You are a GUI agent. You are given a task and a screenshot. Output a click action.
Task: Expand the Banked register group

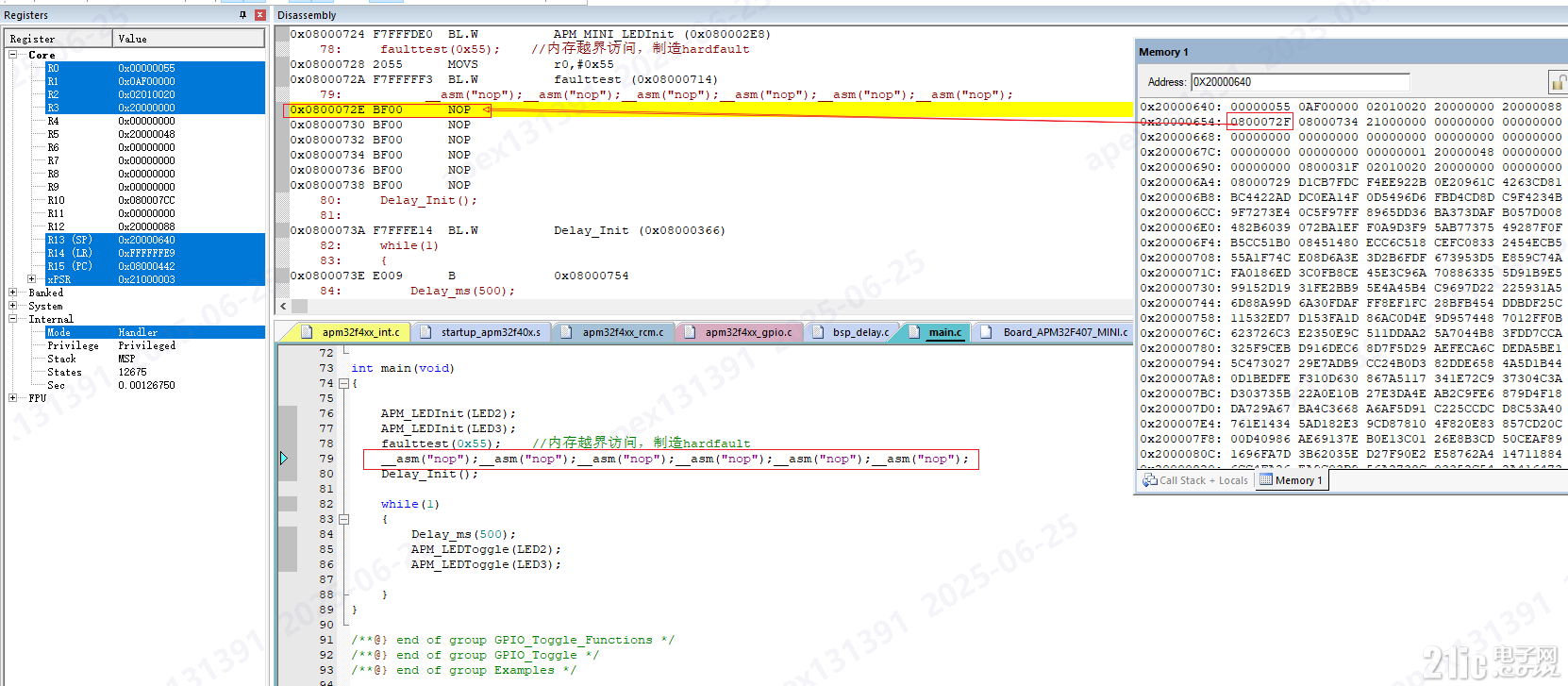click(x=13, y=293)
